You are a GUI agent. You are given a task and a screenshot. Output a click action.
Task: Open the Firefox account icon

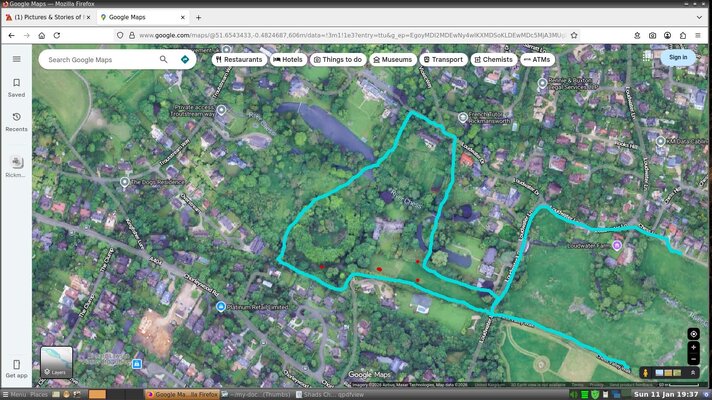pos(668,35)
